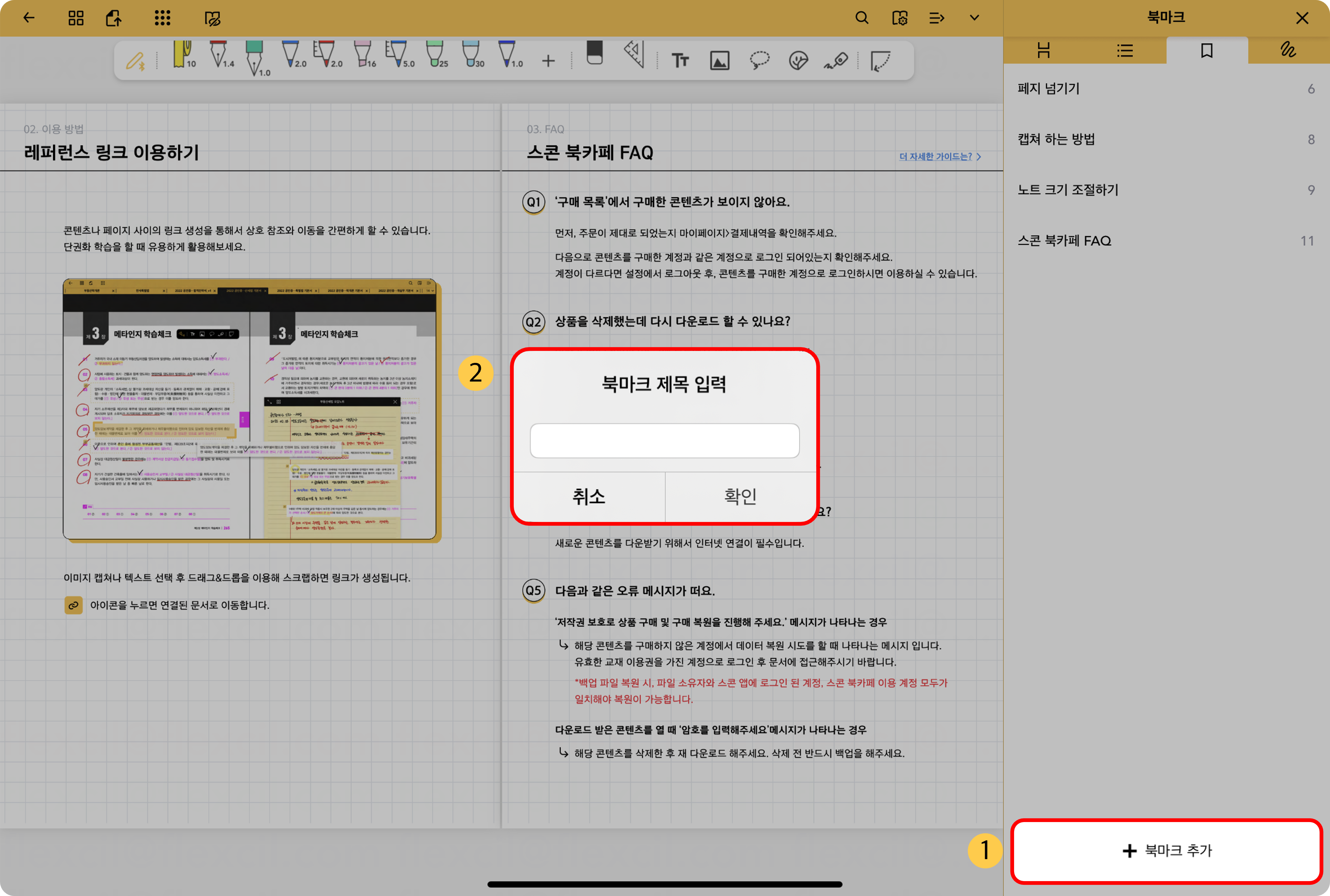1330x896 pixels.
Task: Focus the 북마크 제목 입력 text field
Action: (x=664, y=441)
